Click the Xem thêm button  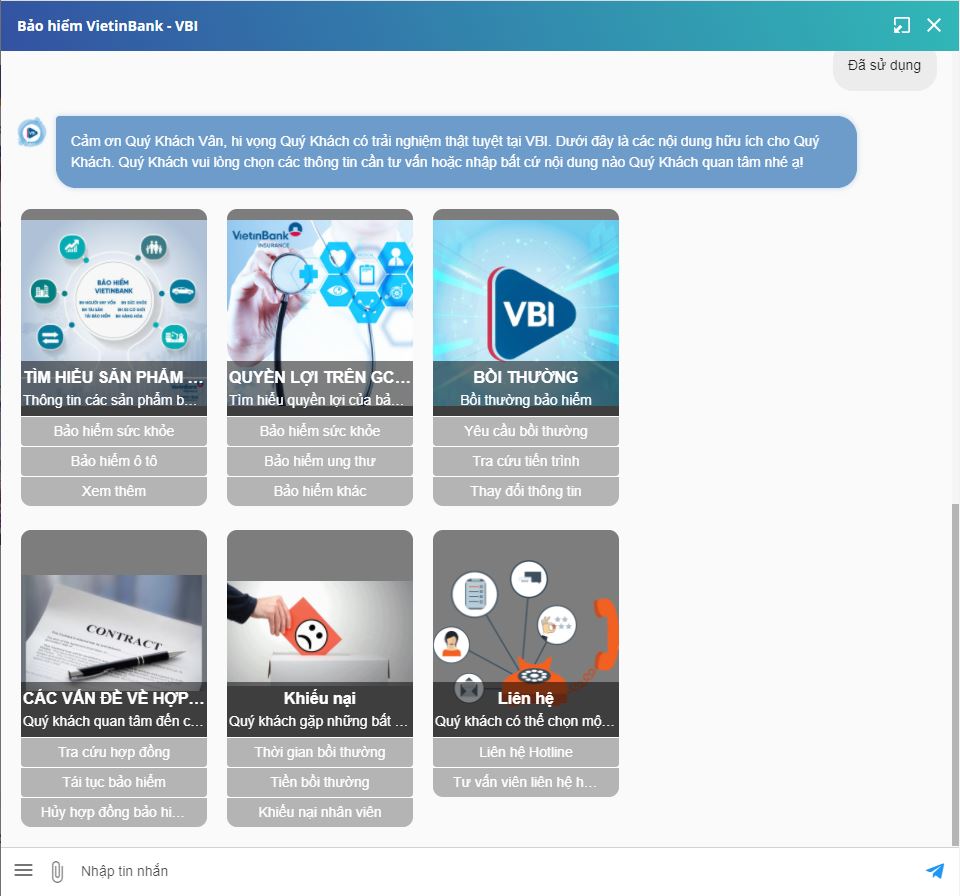[114, 491]
